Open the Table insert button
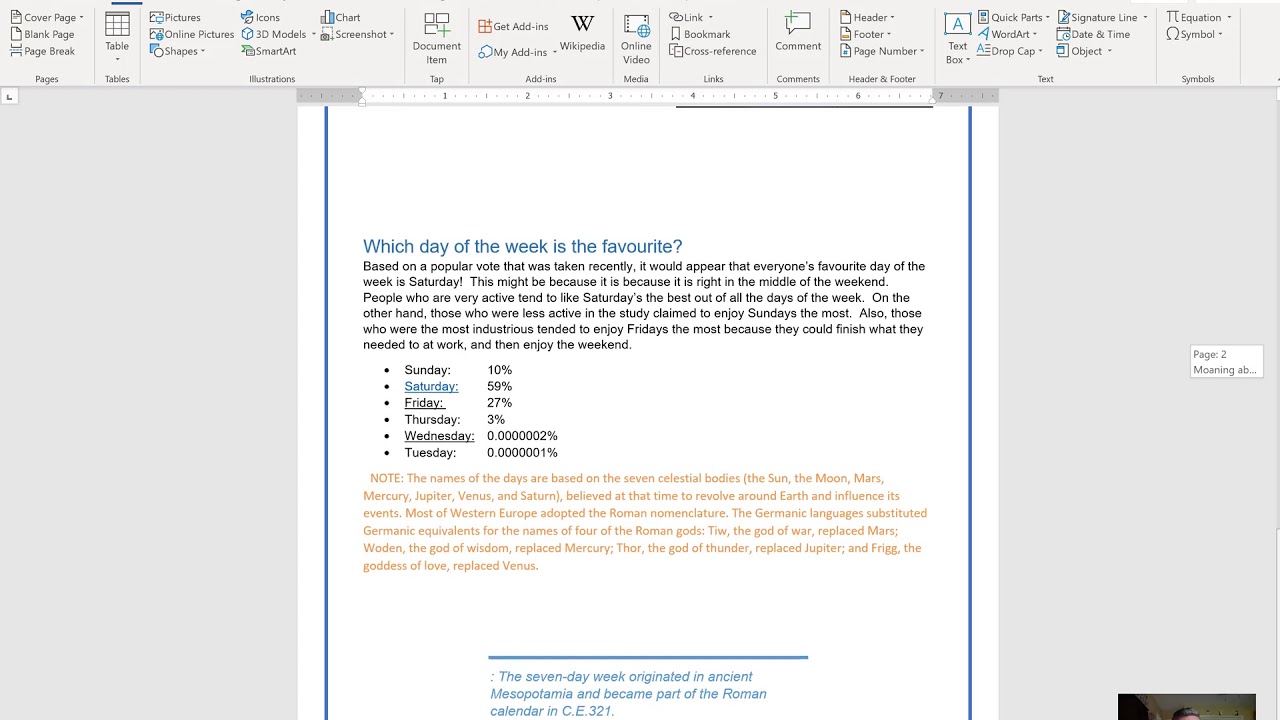 click(117, 37)
